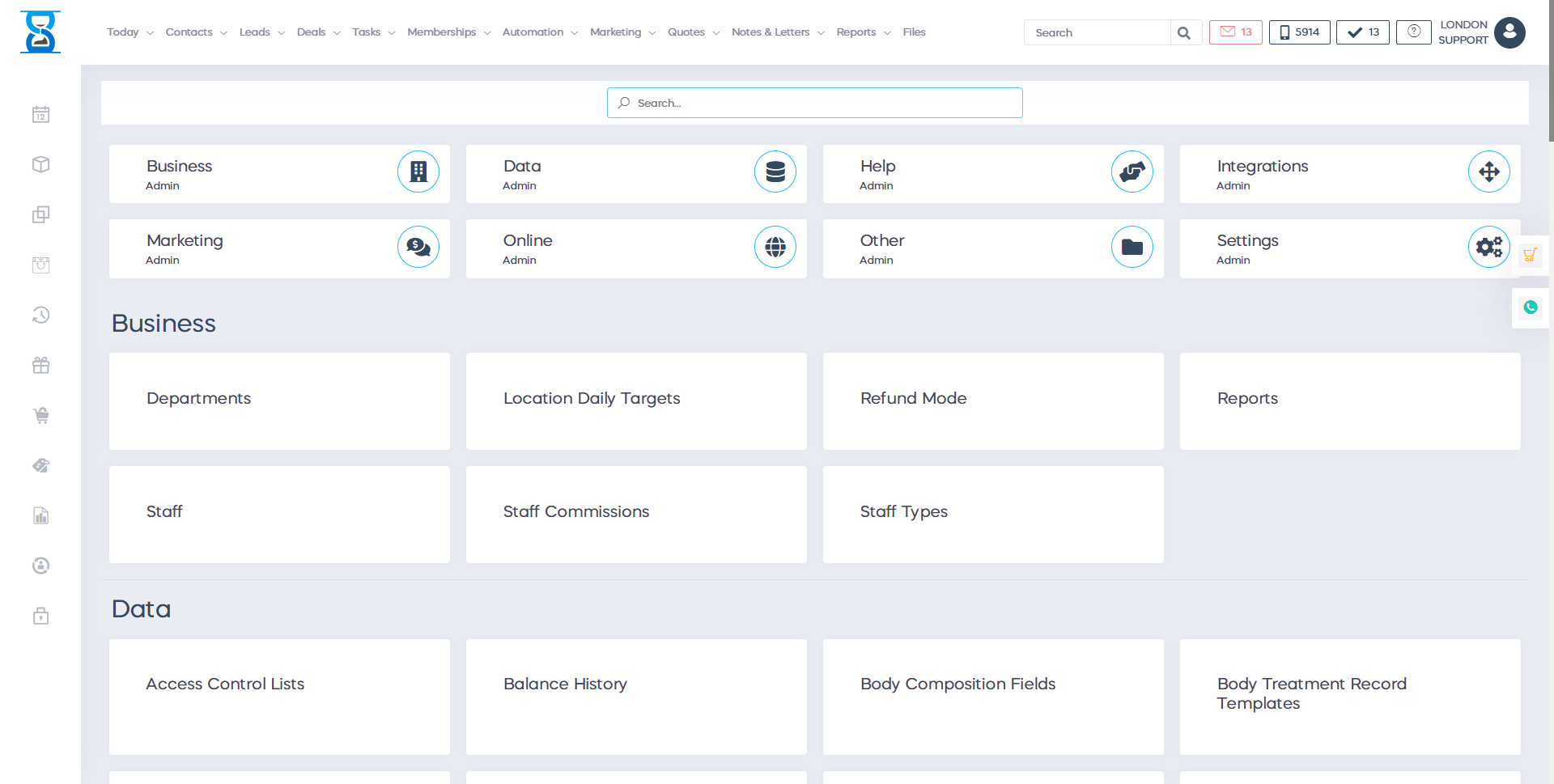Expand the Automation dropdown menu
This screenshot has width=1554, height=784.
(540, 32)
